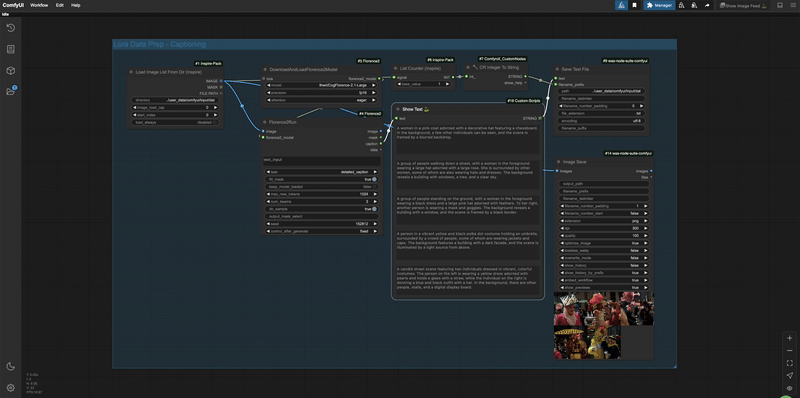Open the workflows folder sidebar icon
The image size is (800, 398).
(11, 91)
